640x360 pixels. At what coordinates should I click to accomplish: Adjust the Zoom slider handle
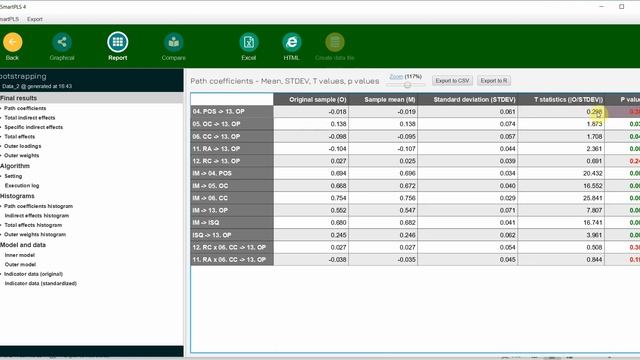[407, 85]
